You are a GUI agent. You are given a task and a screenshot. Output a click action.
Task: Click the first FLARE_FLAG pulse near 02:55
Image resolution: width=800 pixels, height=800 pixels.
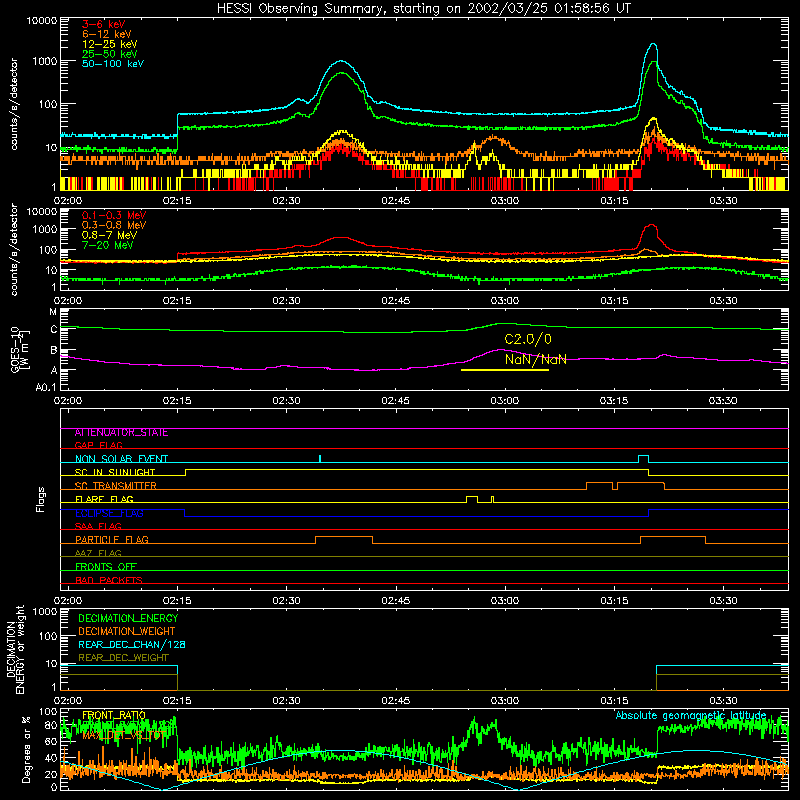click(x=472, y=499)
